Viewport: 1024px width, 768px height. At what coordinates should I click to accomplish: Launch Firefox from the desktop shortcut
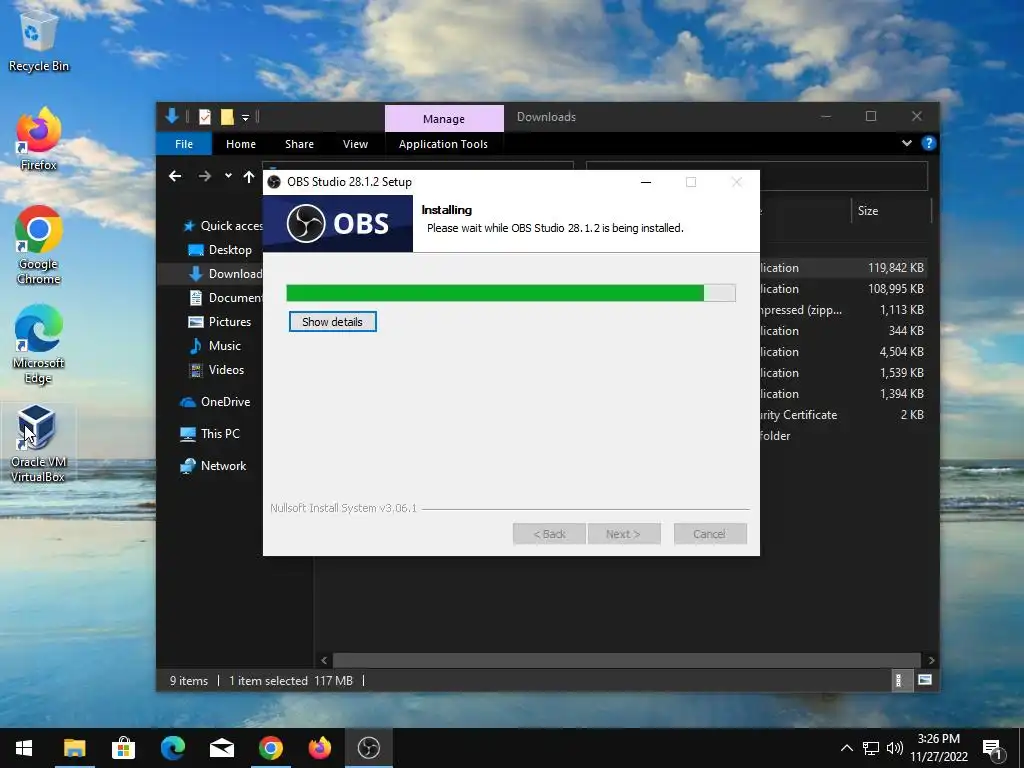click(39, 140)
